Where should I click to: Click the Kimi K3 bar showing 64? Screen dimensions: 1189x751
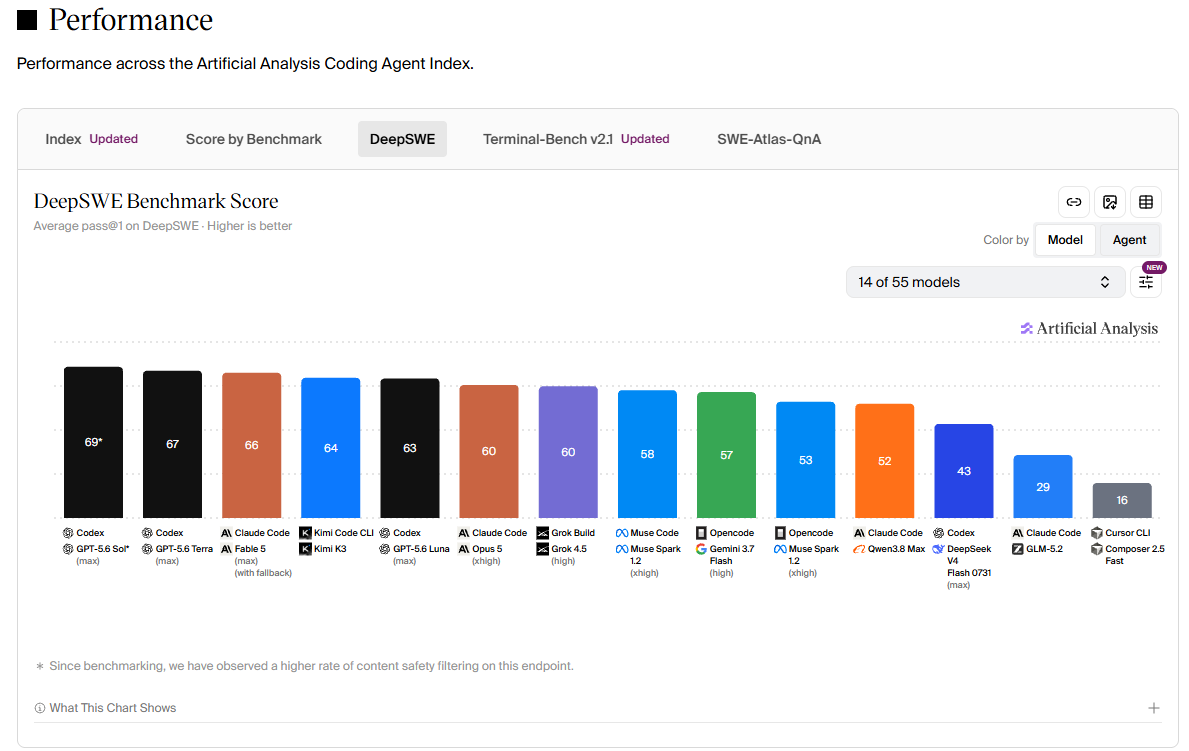tap(331, 448)
